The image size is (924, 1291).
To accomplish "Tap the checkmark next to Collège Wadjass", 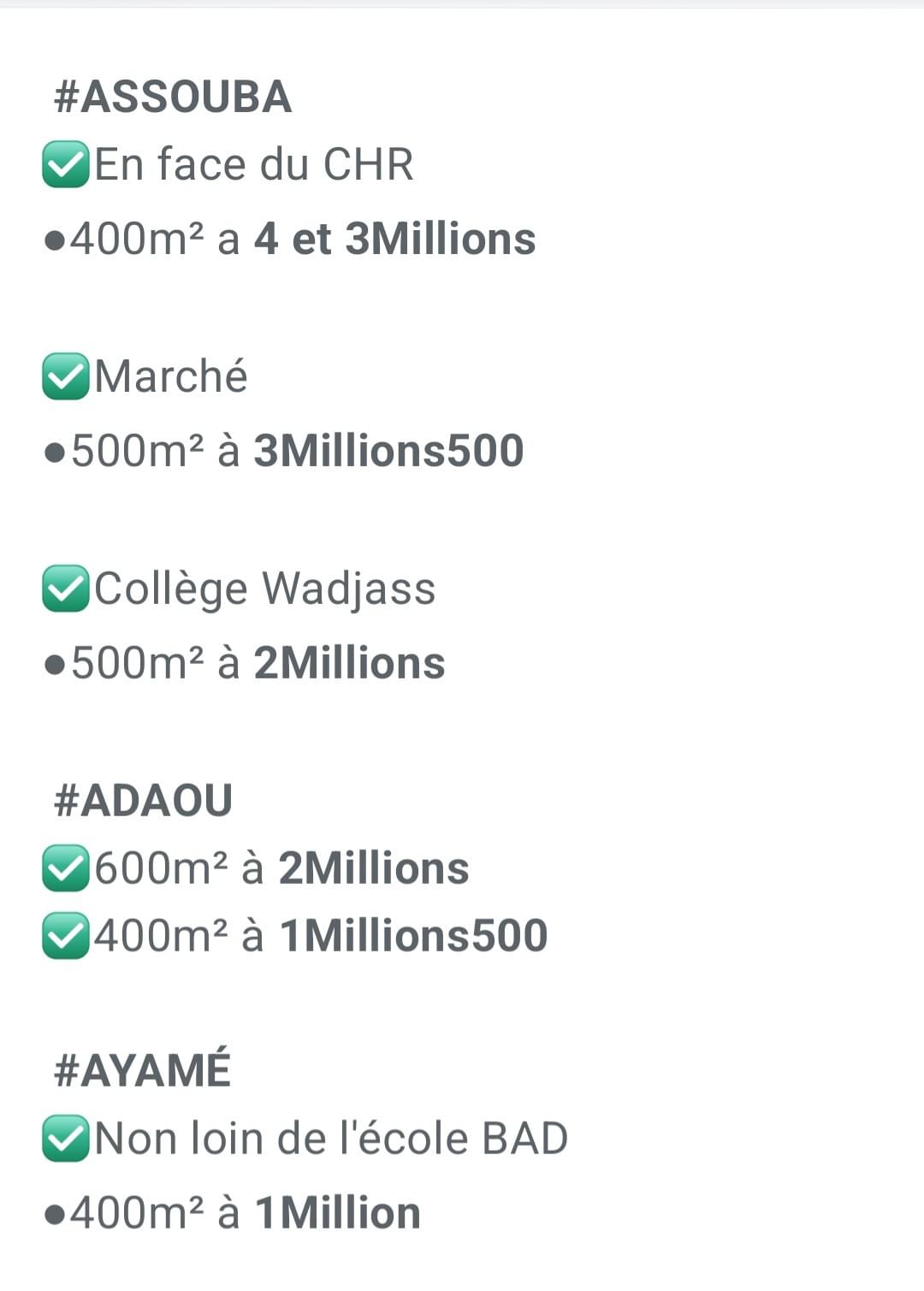I will tap(65, 589).
